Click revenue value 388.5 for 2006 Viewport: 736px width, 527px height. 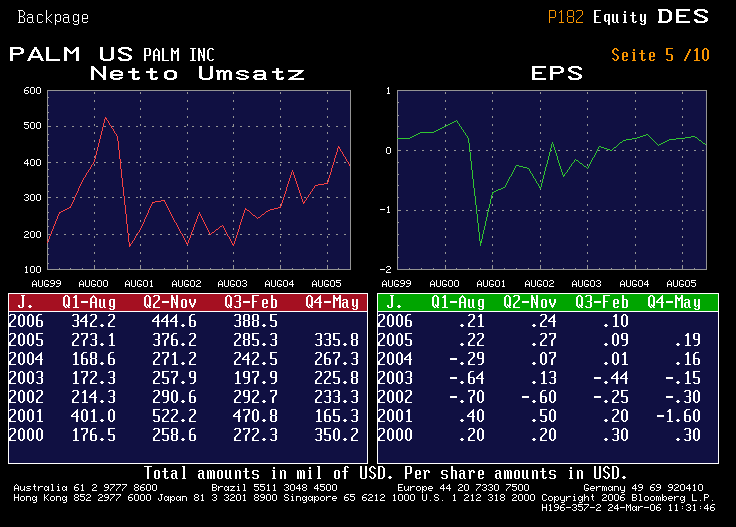click(255, 321)
